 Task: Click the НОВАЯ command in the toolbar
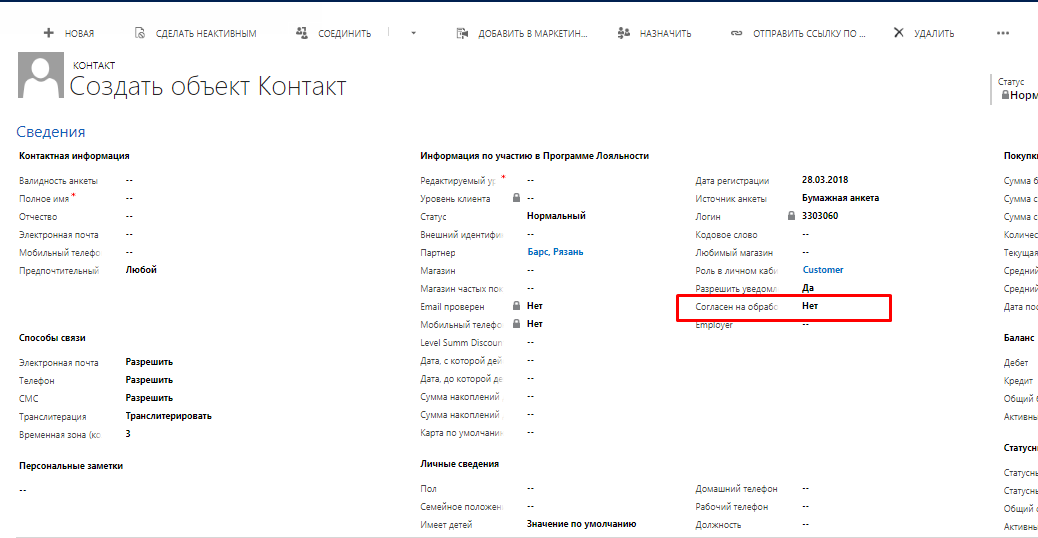(79, 33)
